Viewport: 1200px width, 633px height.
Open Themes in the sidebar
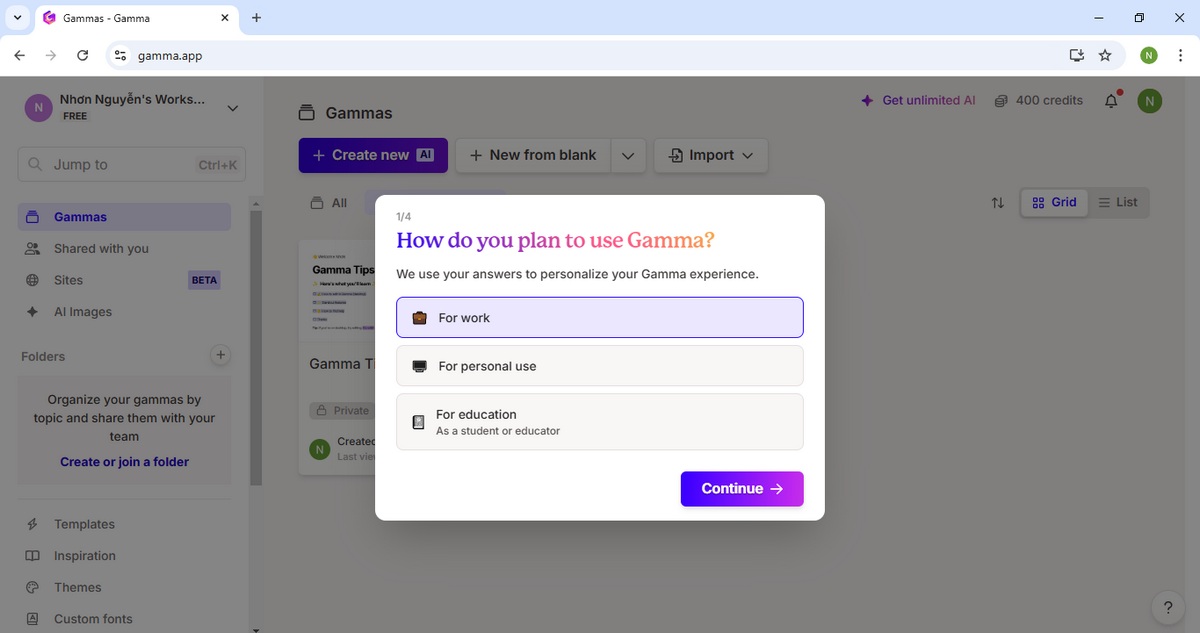pyautogui.click(x=124, y=587)
